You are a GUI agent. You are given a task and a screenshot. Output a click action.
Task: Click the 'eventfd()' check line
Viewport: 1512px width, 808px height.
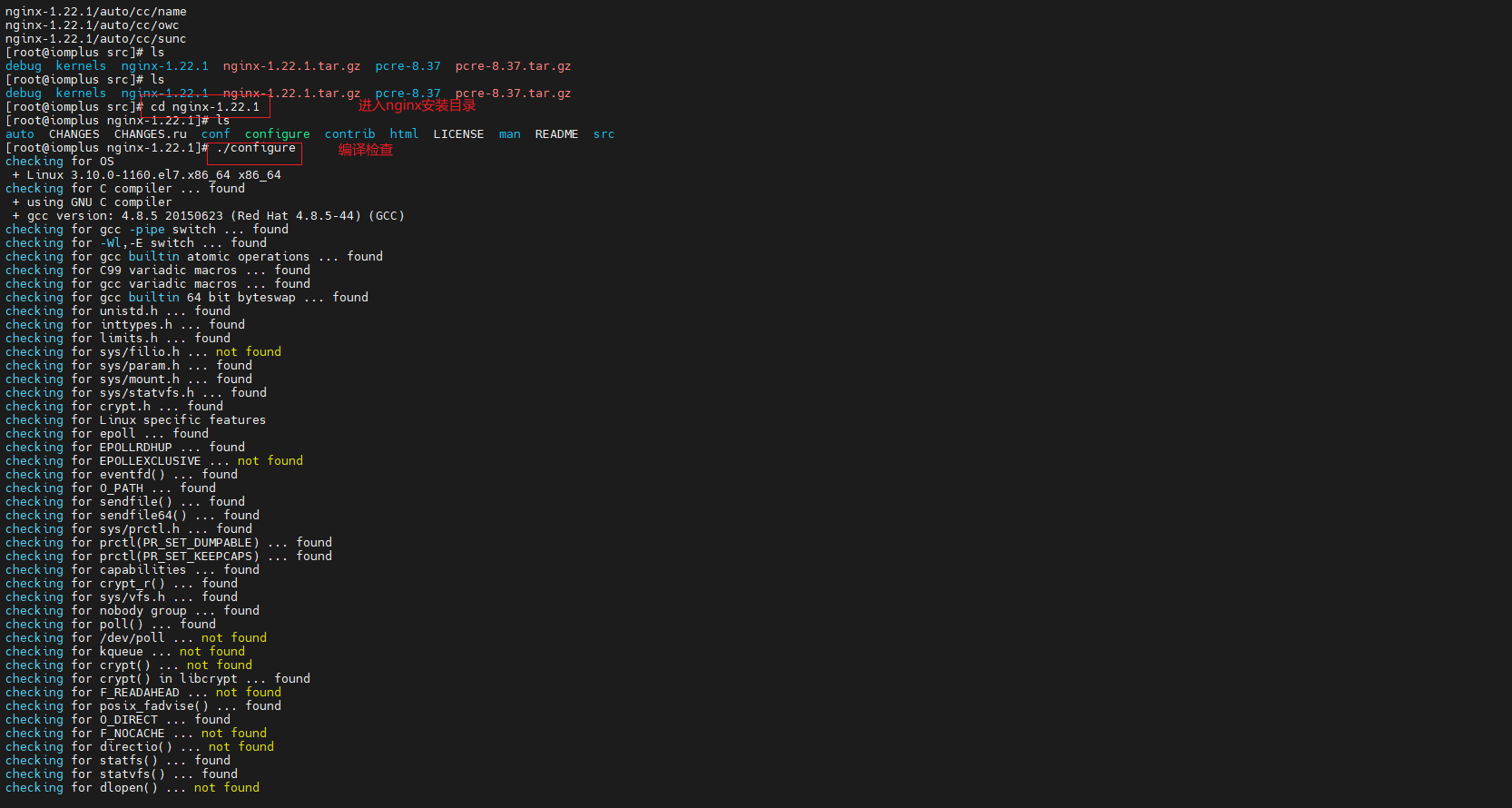[122, 475]
